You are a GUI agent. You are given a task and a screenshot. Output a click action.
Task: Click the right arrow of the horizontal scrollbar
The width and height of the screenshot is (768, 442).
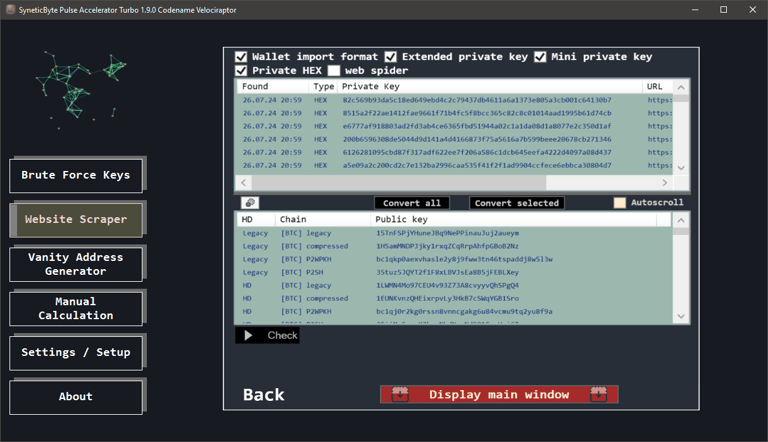(665, 182)
